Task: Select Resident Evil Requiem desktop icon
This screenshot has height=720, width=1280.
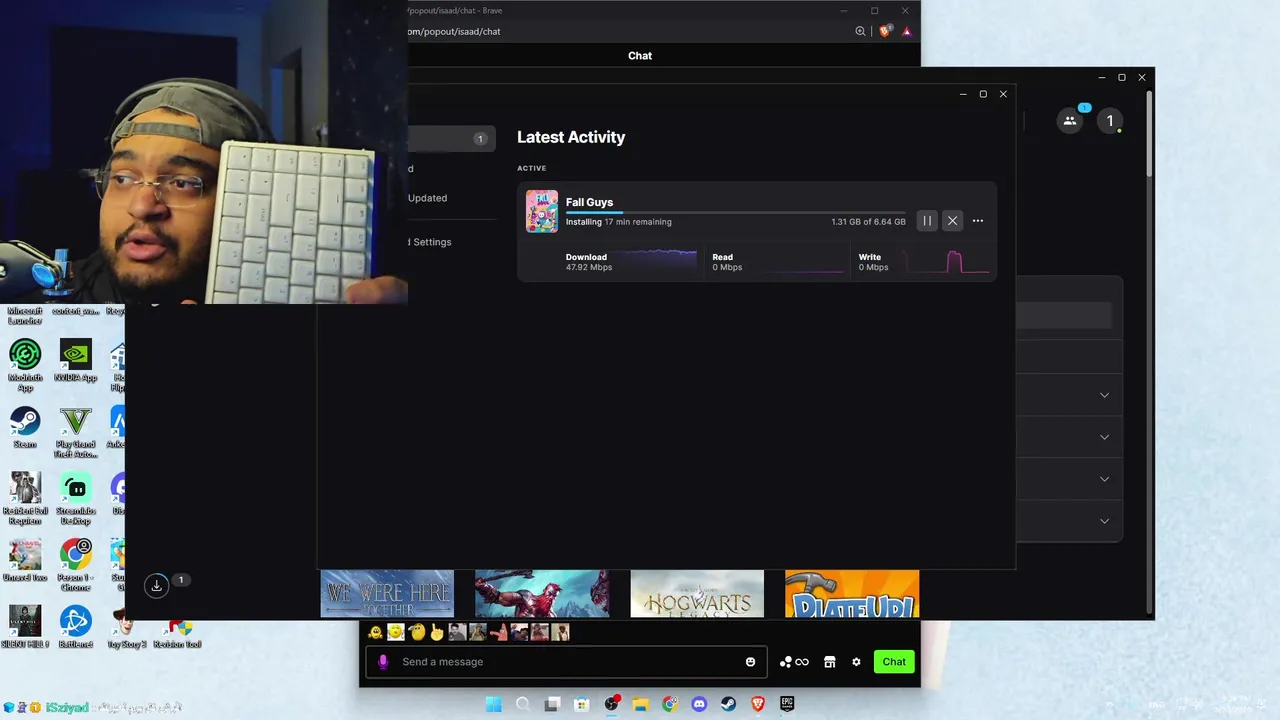Action: click(x=25, y=498)
